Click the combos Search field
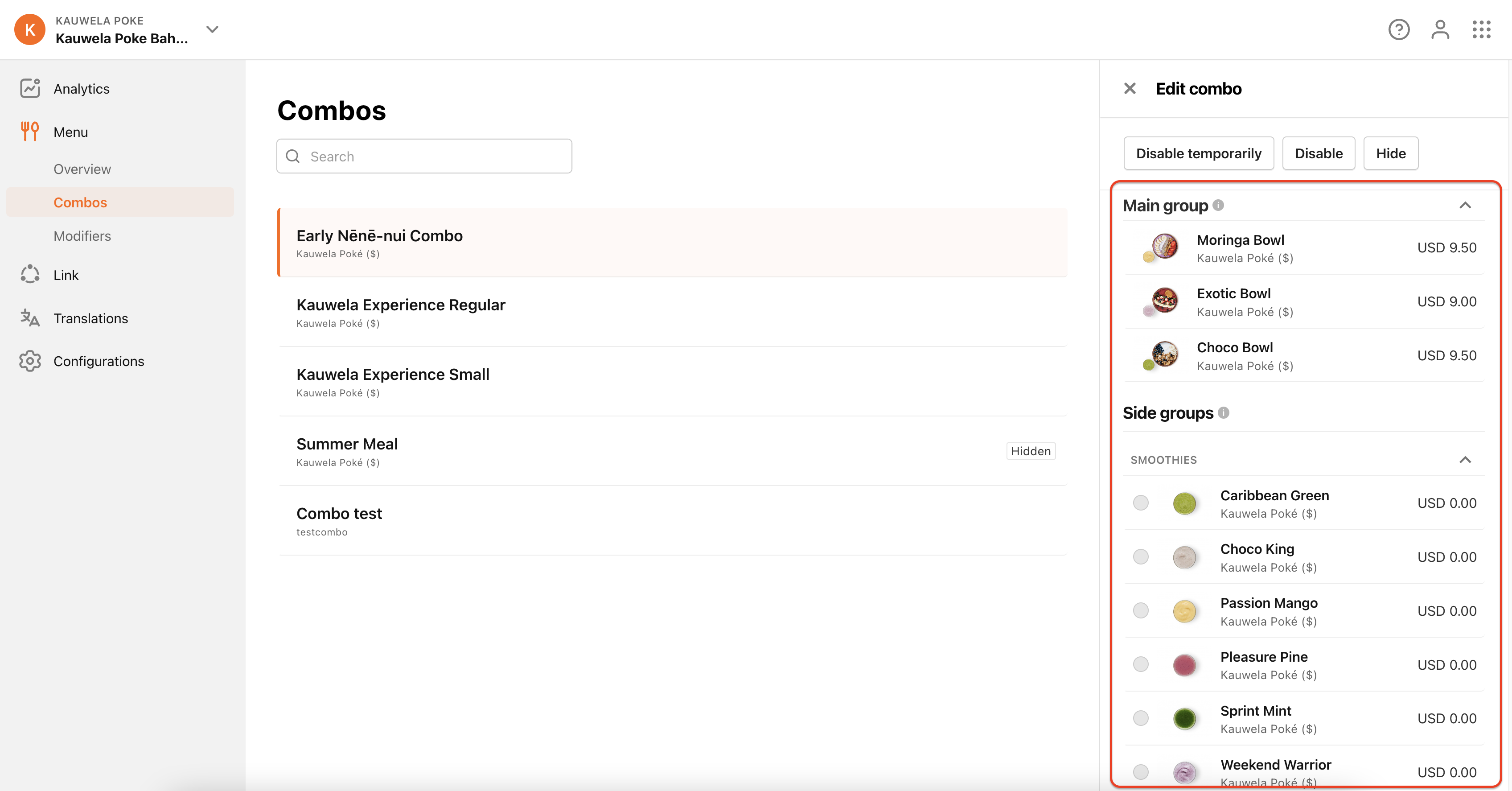The height and width of the screenshot is (791, 1512). pyautogui.click(x=424, y=156)
